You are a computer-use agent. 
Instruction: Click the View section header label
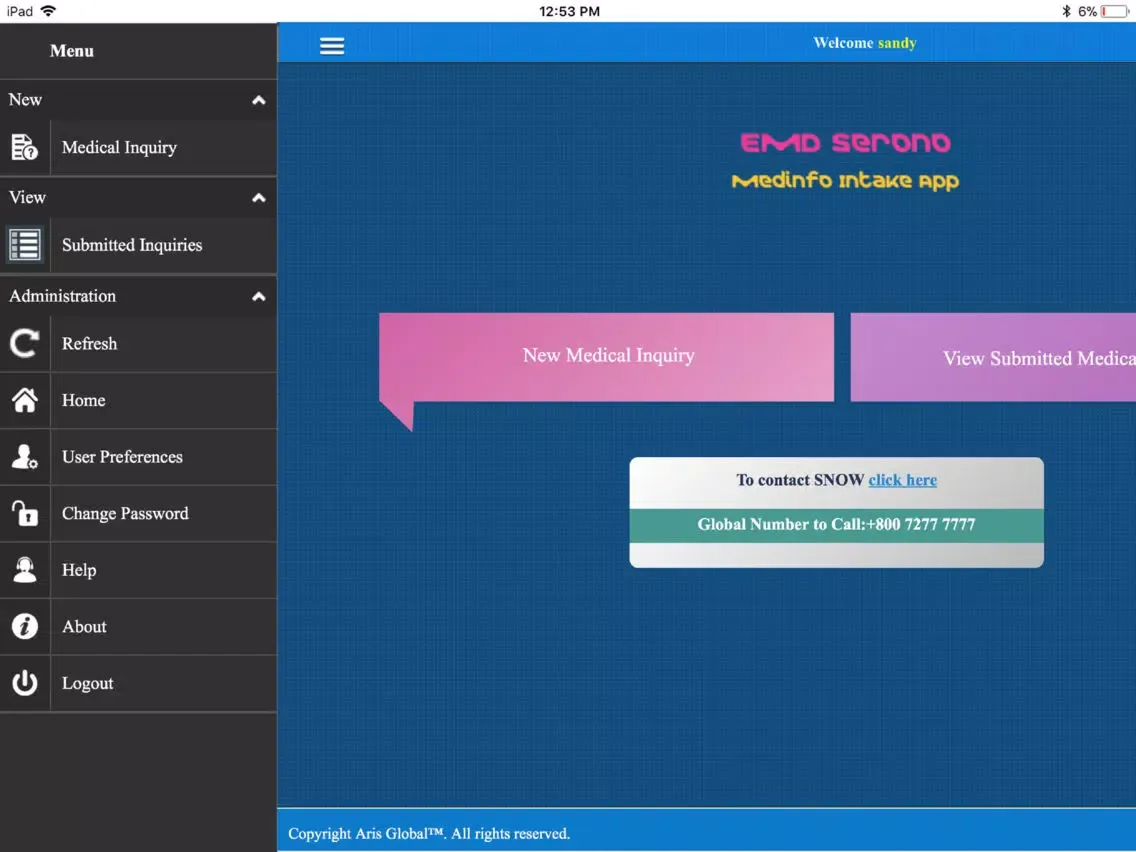(28, 197)
